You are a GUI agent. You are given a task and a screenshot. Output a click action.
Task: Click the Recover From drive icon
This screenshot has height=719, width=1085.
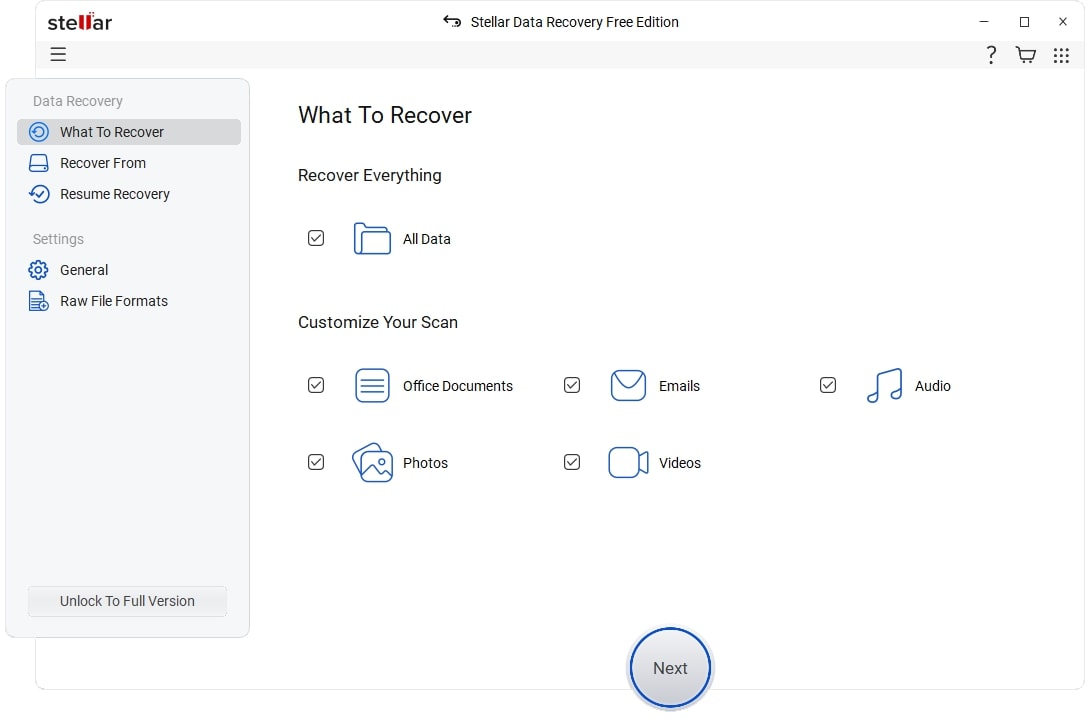39,163
